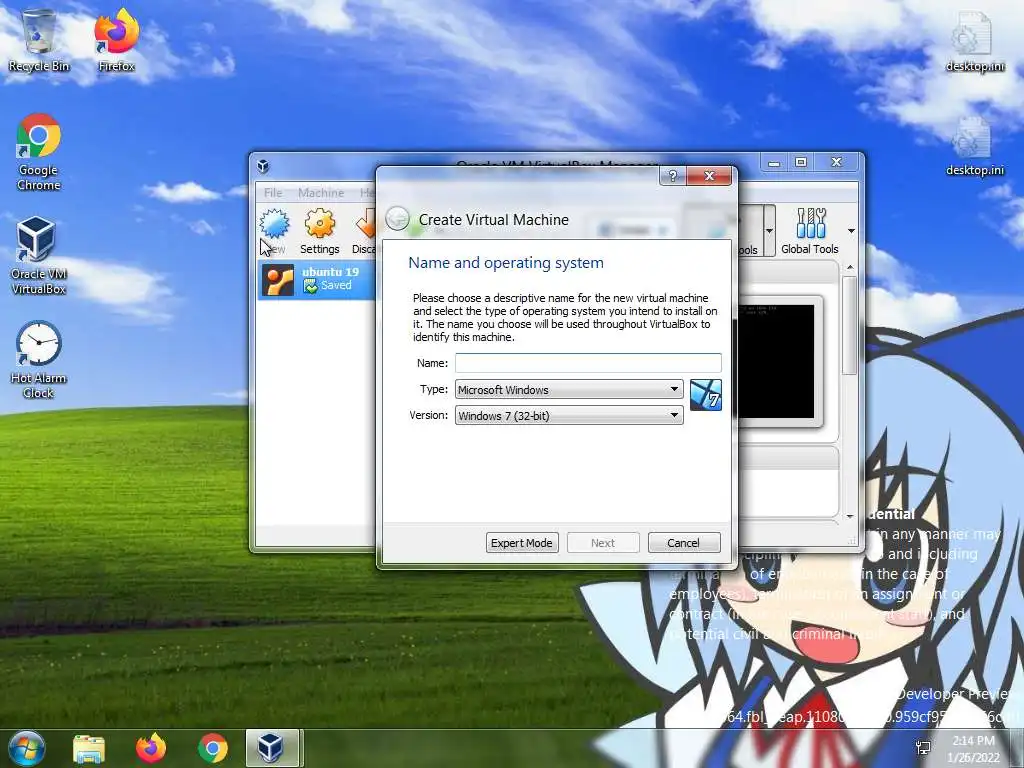Click the VirtualBox Manager title bar cube icon

coord(263,166)
